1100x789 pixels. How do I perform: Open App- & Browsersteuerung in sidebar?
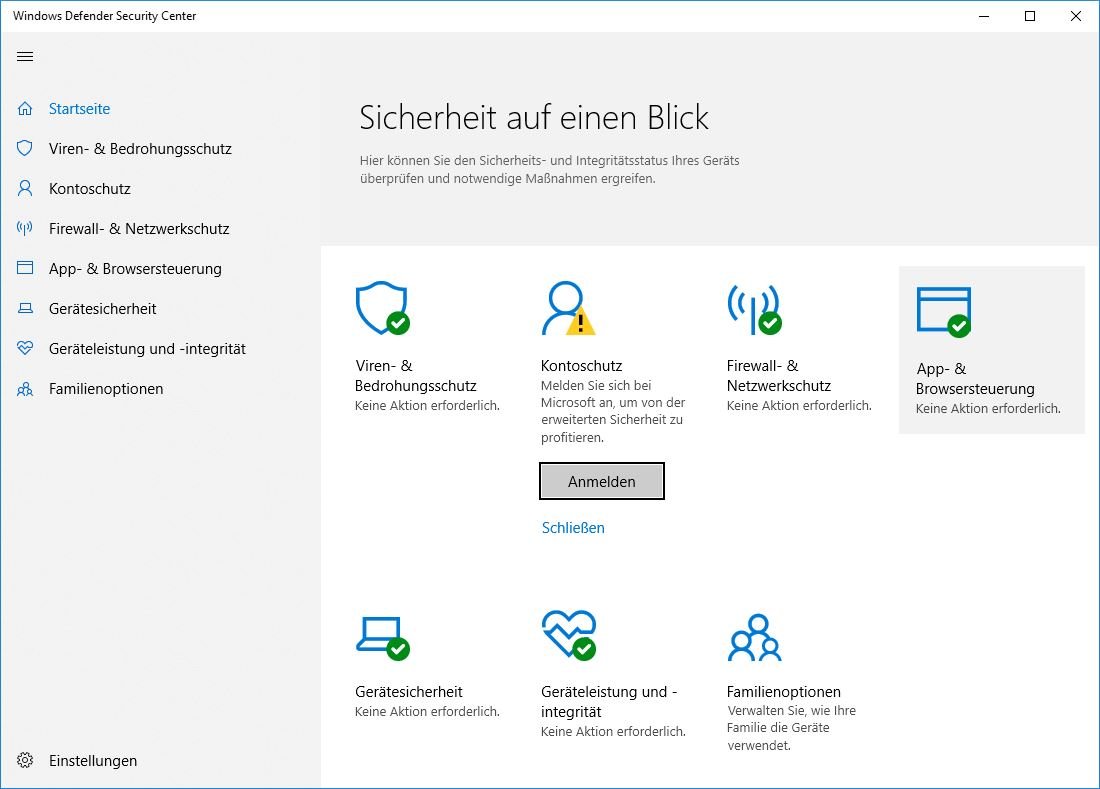coord(135,269)
